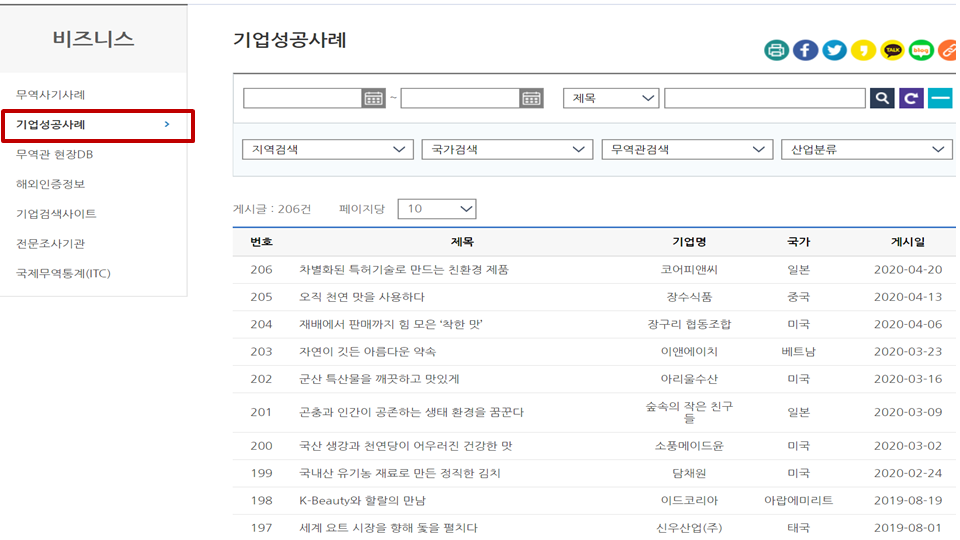Copy link using orange link icon

948,50
